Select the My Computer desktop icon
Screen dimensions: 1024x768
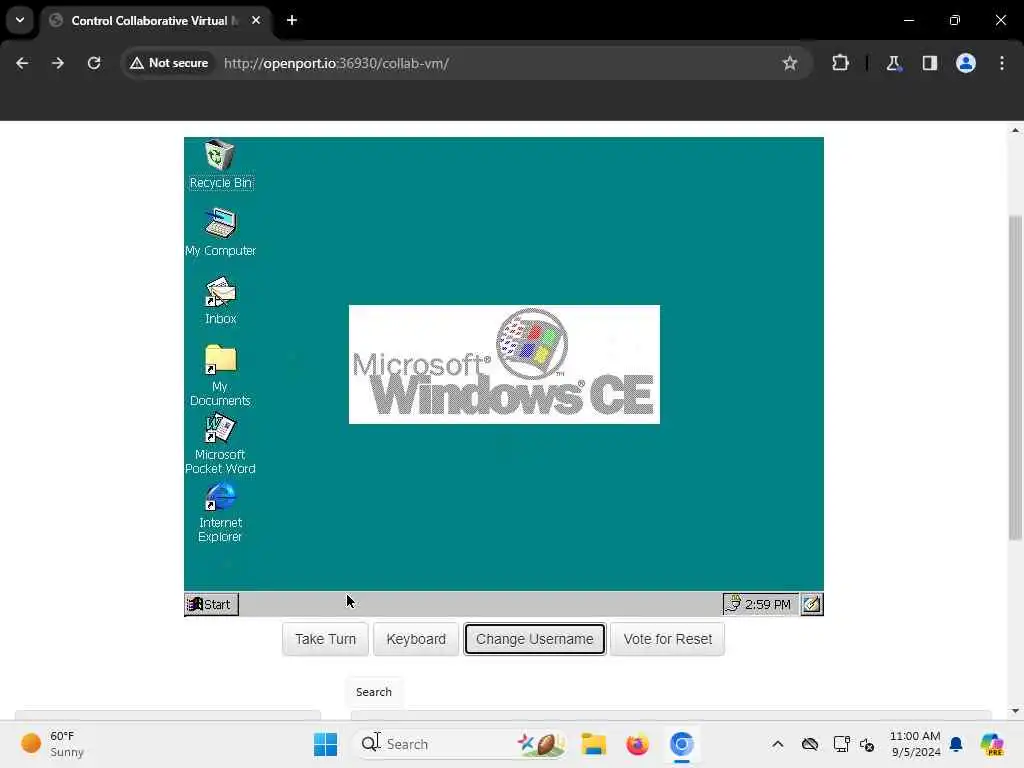click(x=220, y=232)
